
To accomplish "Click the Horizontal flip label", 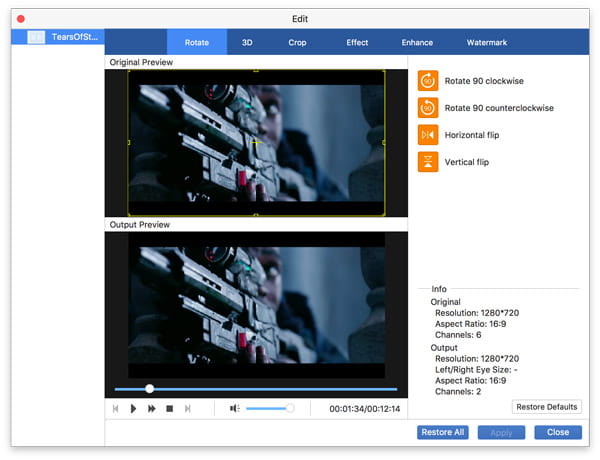I will click(472, 135).
